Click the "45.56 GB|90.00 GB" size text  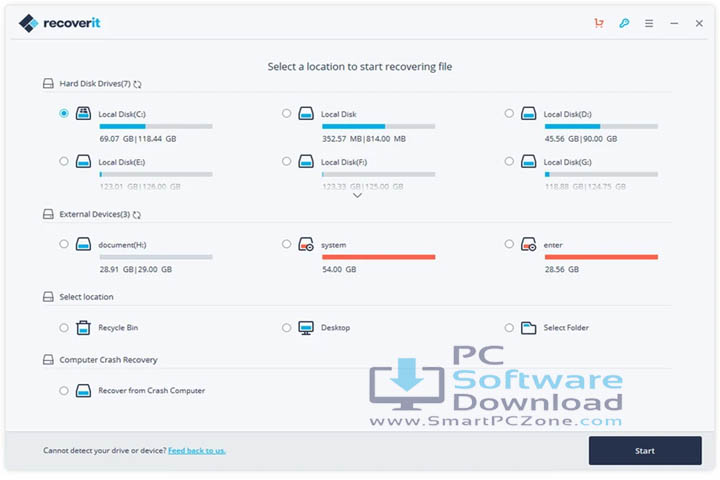[x=581, y=139]
